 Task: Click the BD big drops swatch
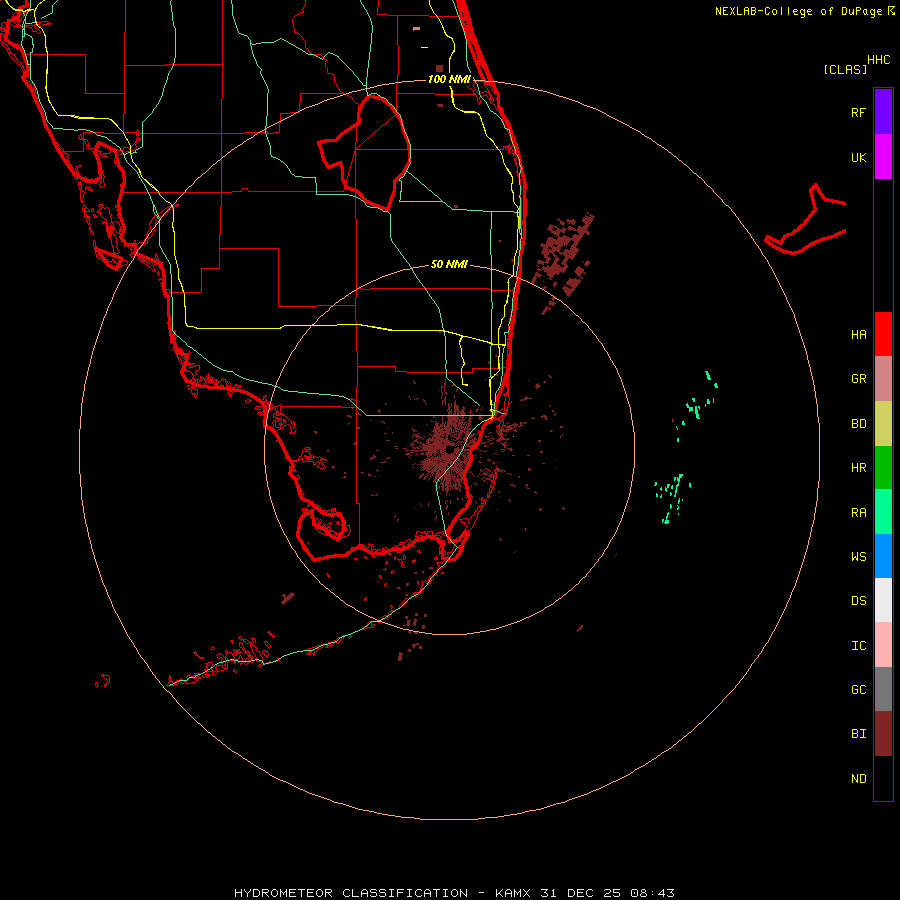point(883,424)
